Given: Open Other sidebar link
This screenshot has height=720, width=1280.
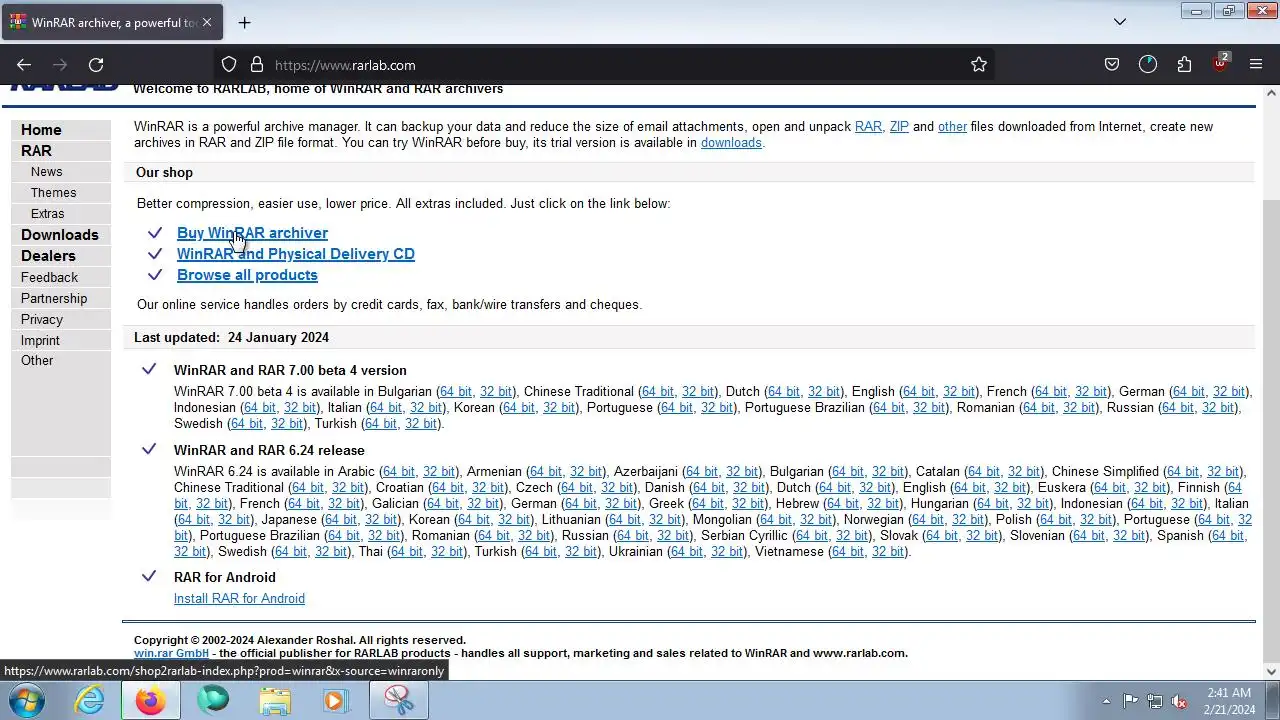Looking at the screenshot, I should pos(37,360).
